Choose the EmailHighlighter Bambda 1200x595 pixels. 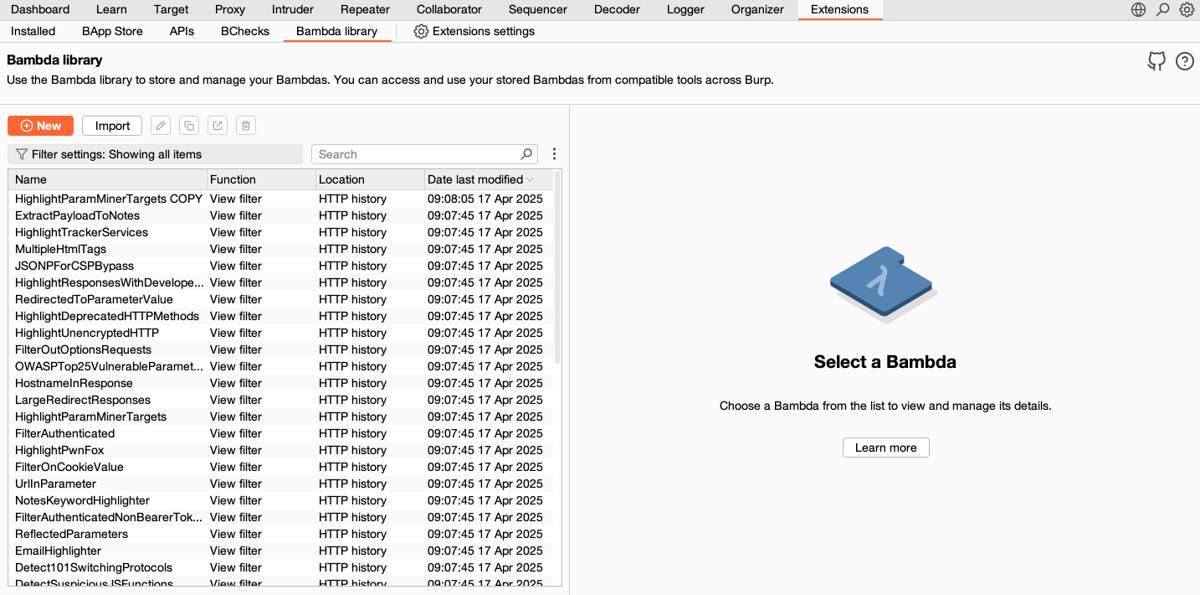(280, 551)
